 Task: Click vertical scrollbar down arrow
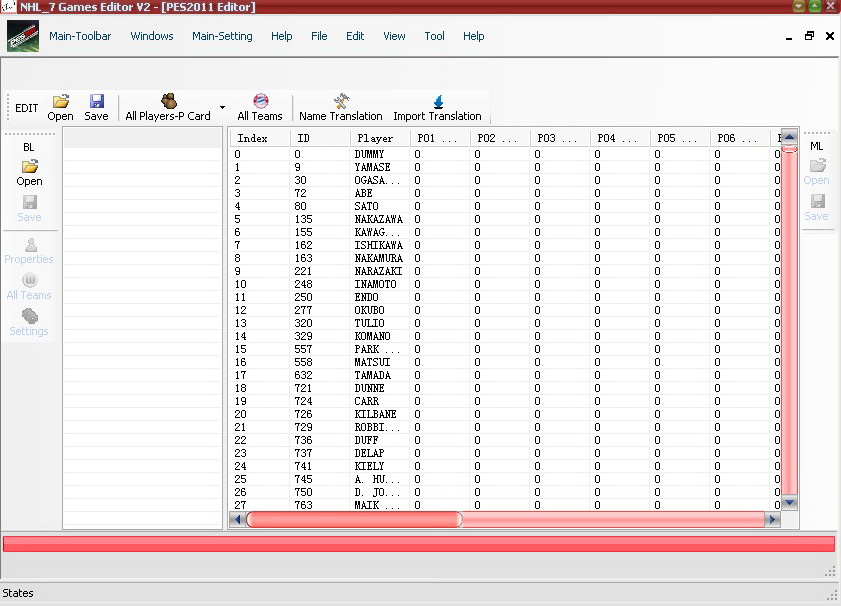(790, 502)
